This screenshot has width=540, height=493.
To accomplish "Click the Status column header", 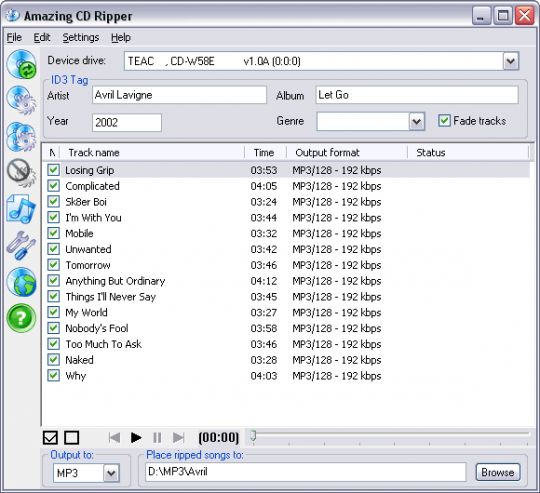I will [468, 153].
